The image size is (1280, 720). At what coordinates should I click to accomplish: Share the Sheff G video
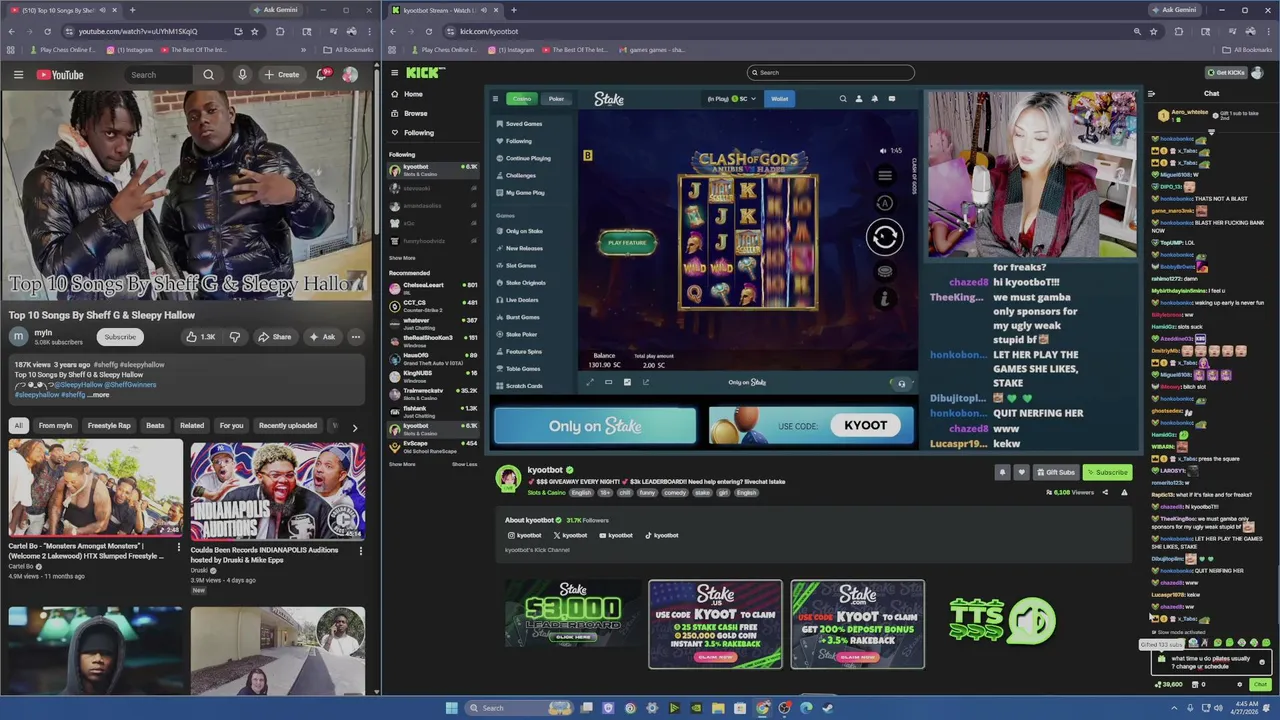click(x=274, y=337)
